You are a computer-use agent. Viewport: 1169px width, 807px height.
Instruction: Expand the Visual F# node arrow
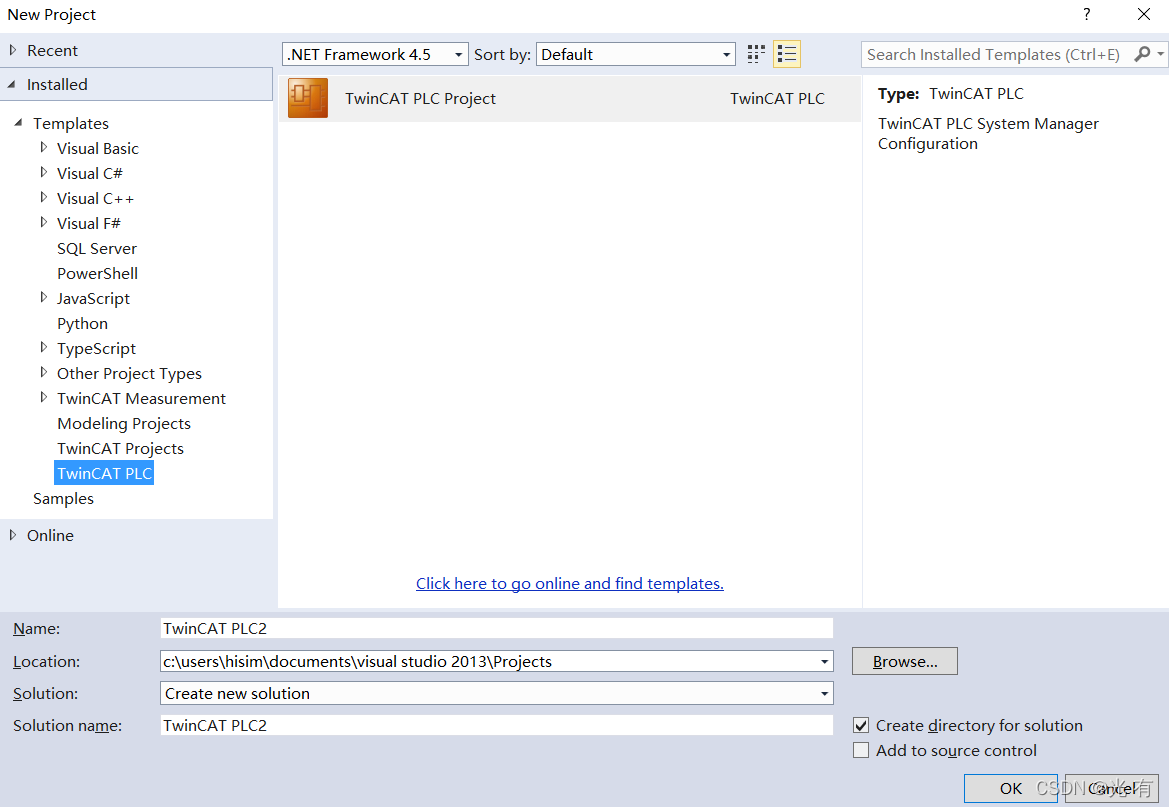[43, 222]
